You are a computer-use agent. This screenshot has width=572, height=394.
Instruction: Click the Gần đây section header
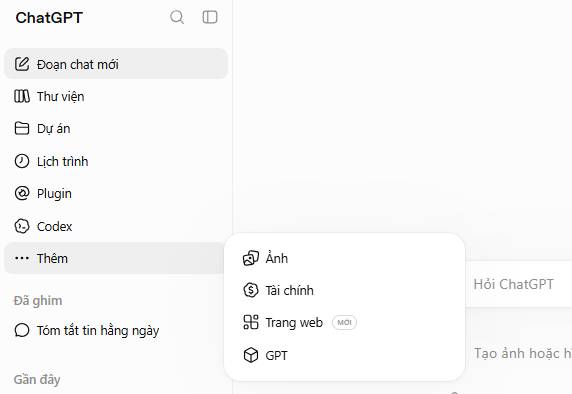coord(37,379)
